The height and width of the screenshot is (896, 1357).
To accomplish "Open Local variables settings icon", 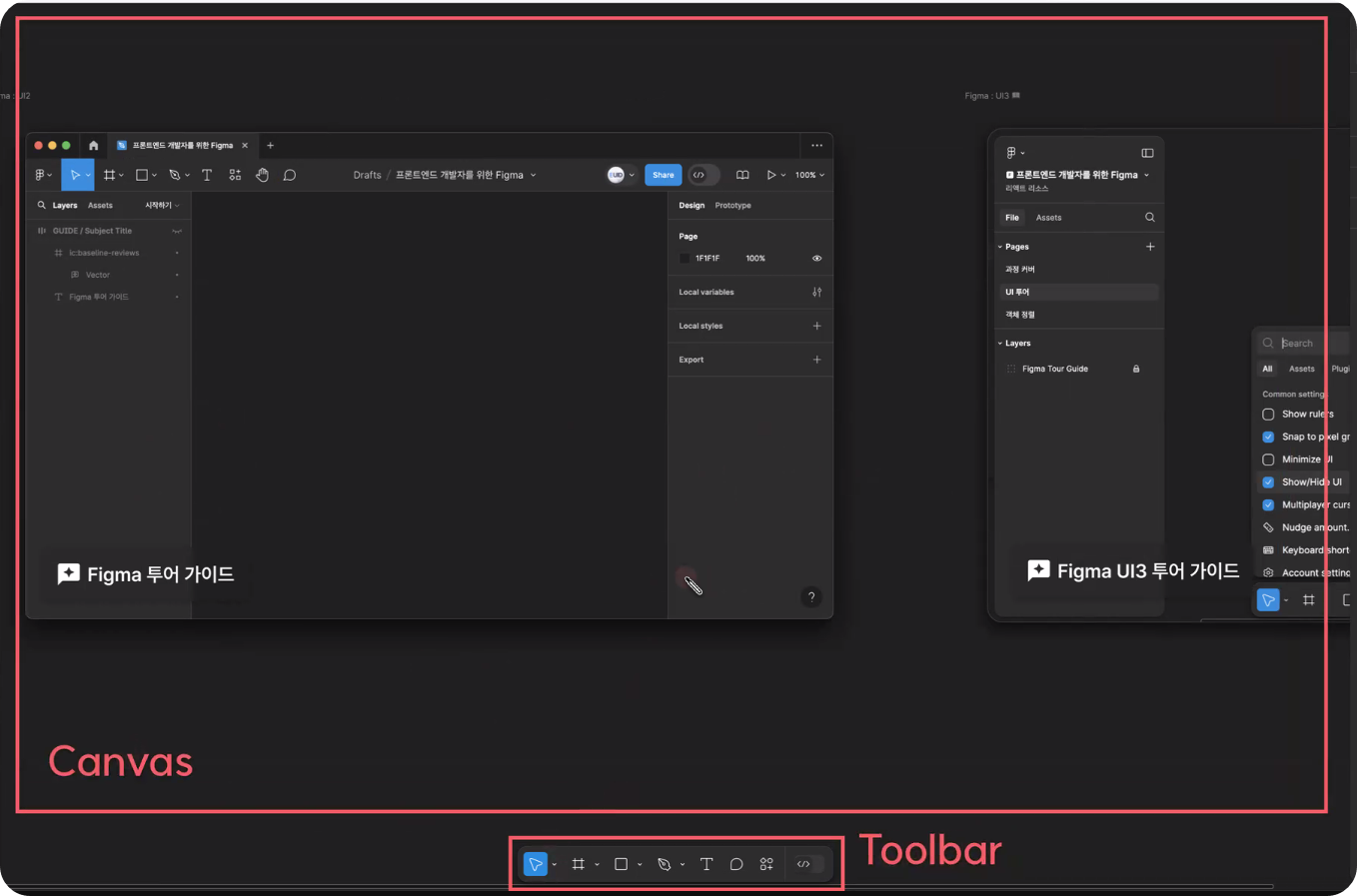I will (x=816, y=292).
